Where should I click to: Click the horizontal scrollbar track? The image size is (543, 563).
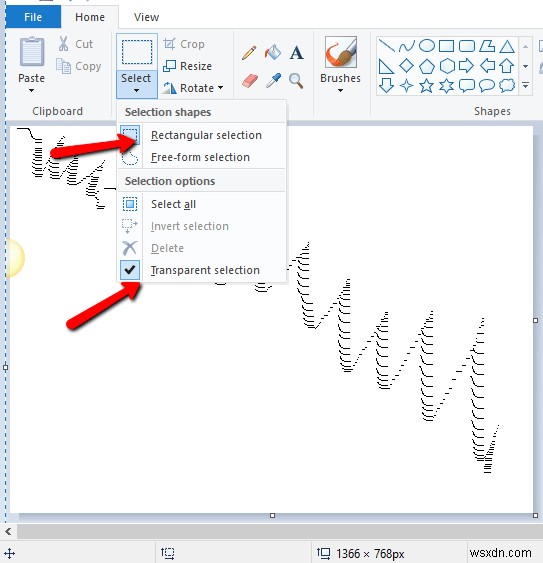point(279,531)
